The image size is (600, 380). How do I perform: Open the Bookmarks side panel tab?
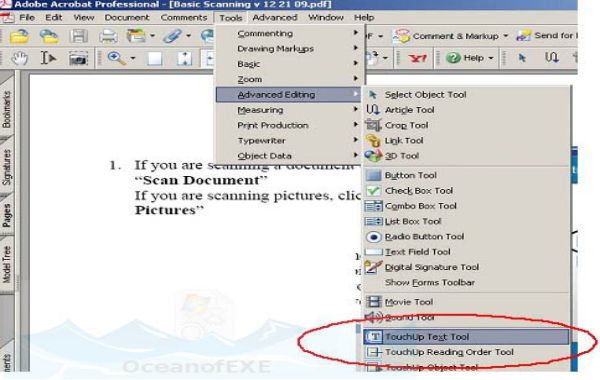[x=7, y=109]
